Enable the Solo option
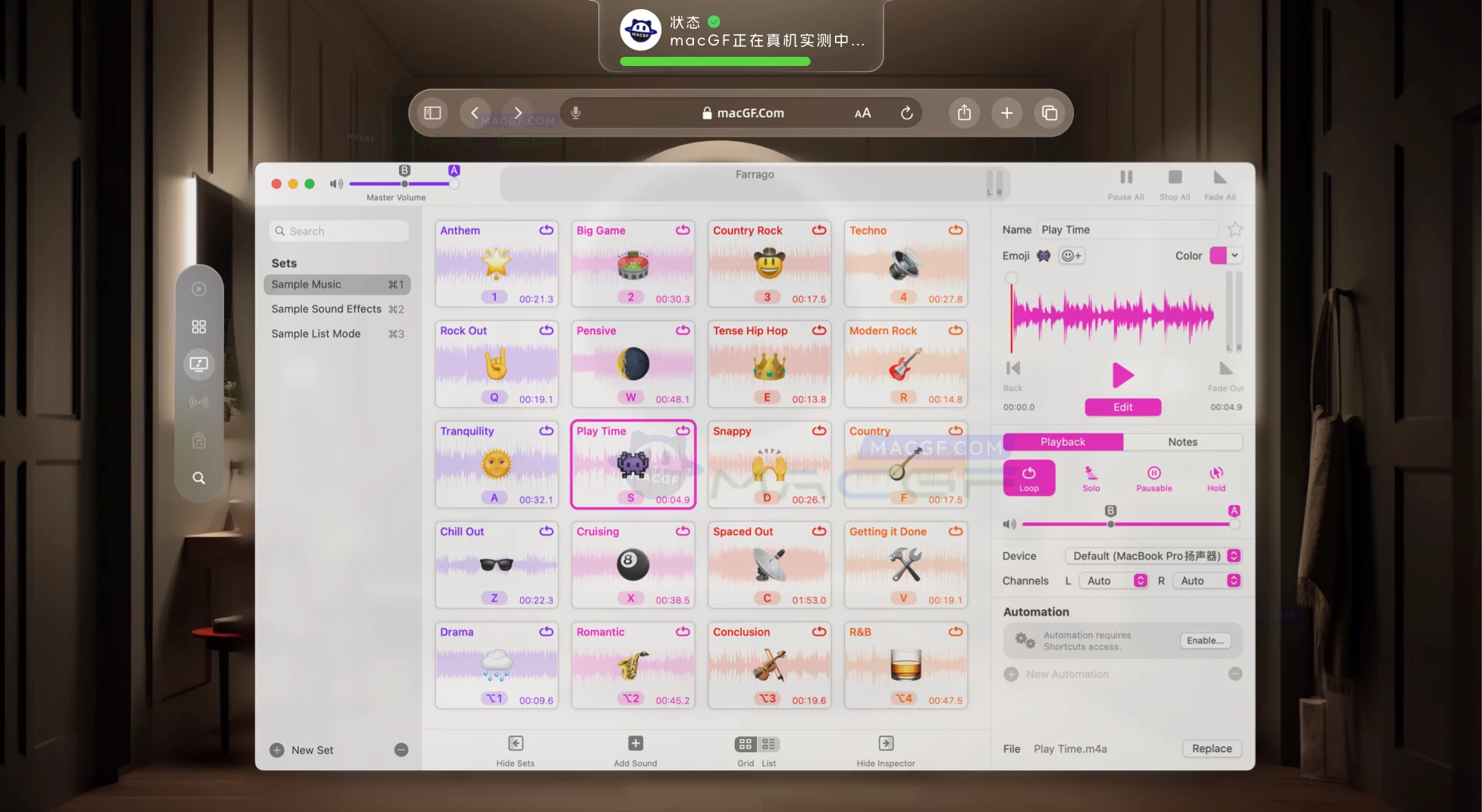 1091,478
